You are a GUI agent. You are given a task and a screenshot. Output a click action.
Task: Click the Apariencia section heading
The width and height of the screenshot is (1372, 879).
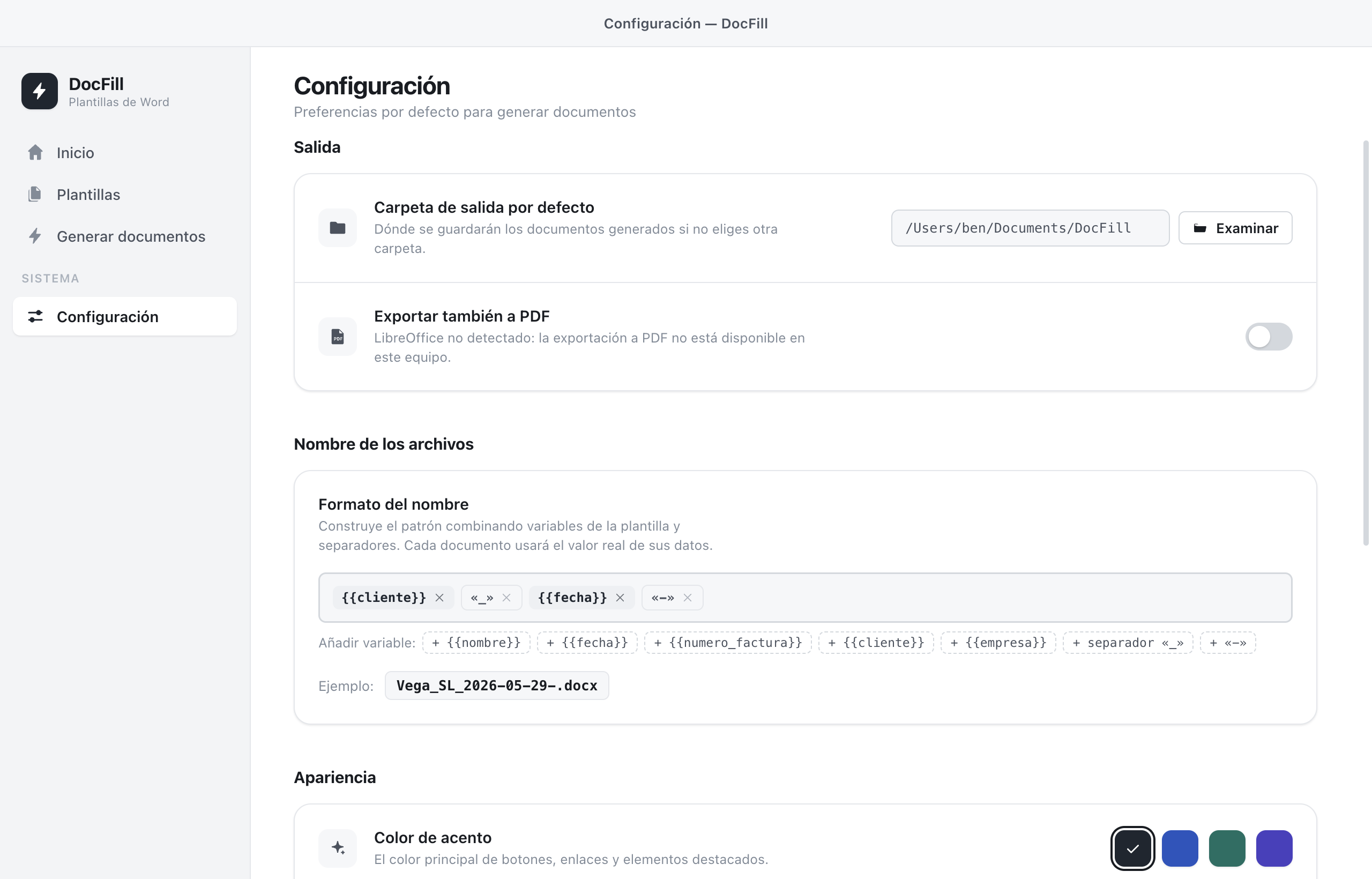(x=334, y=777)
